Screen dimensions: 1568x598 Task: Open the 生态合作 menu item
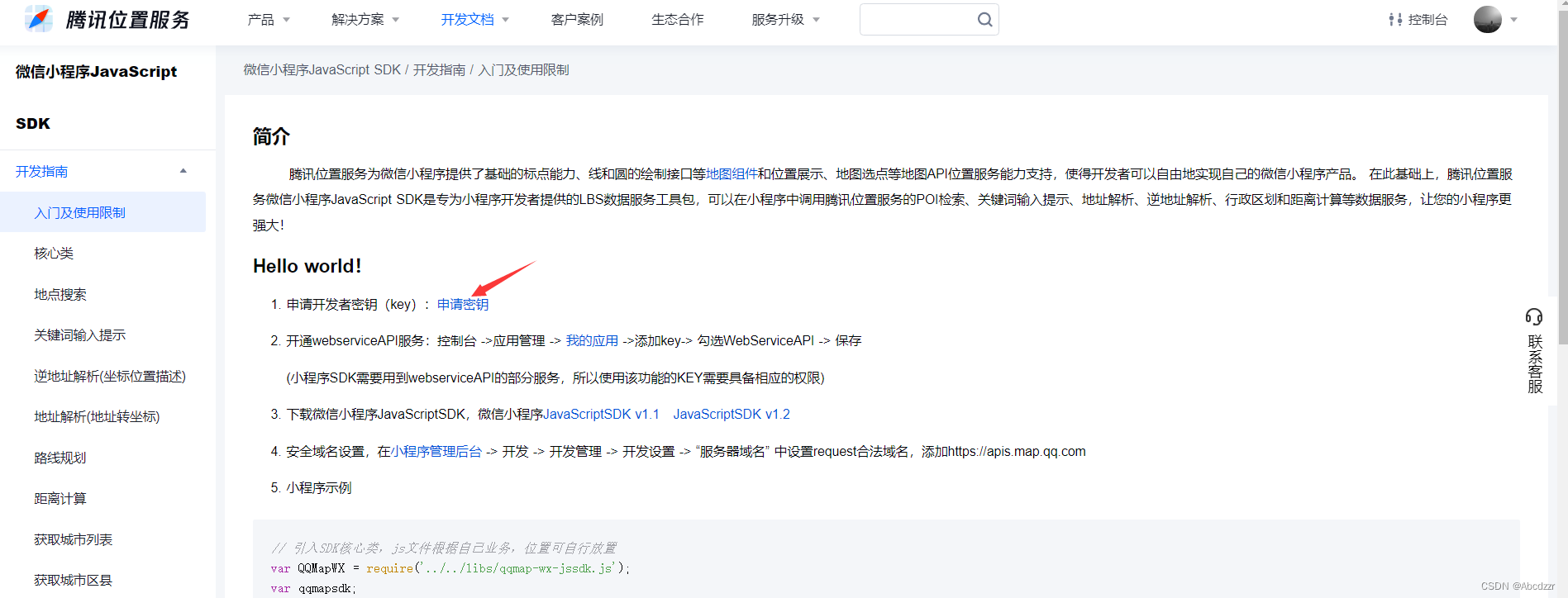click(678, 20)
